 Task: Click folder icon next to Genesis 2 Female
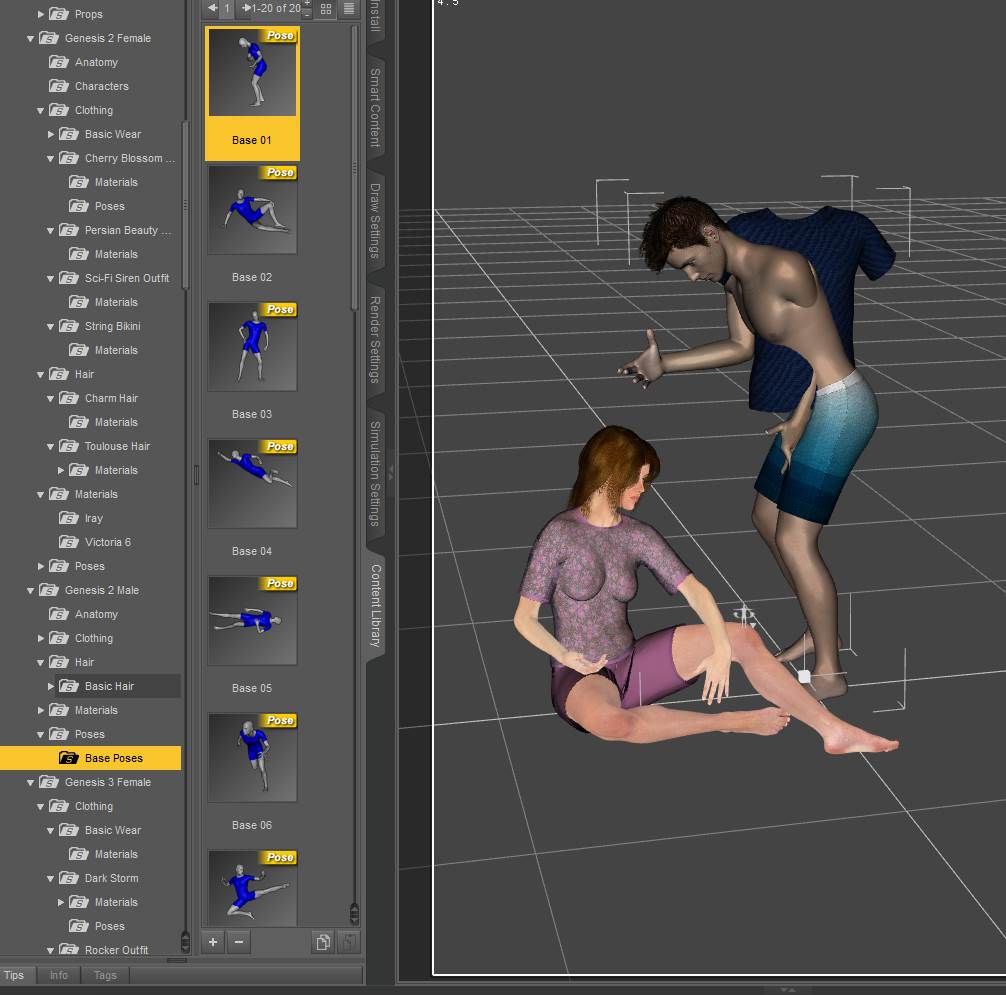pos(49,38)
